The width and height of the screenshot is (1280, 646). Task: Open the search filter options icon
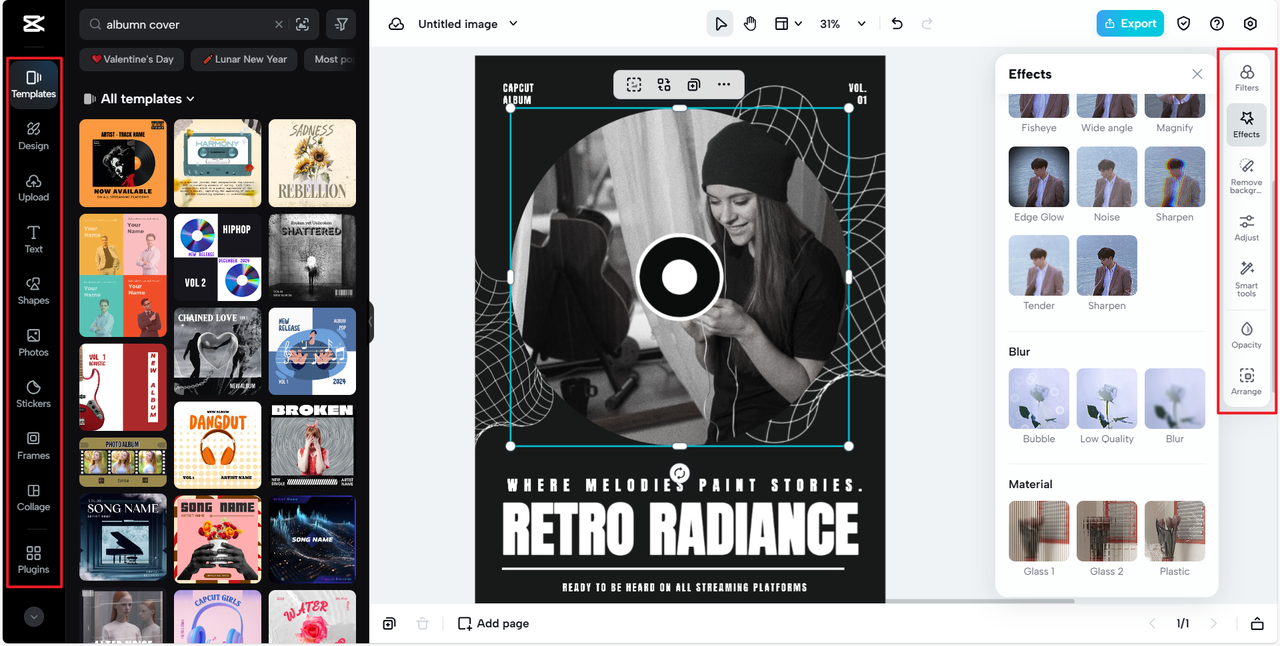tap(341, 24)
